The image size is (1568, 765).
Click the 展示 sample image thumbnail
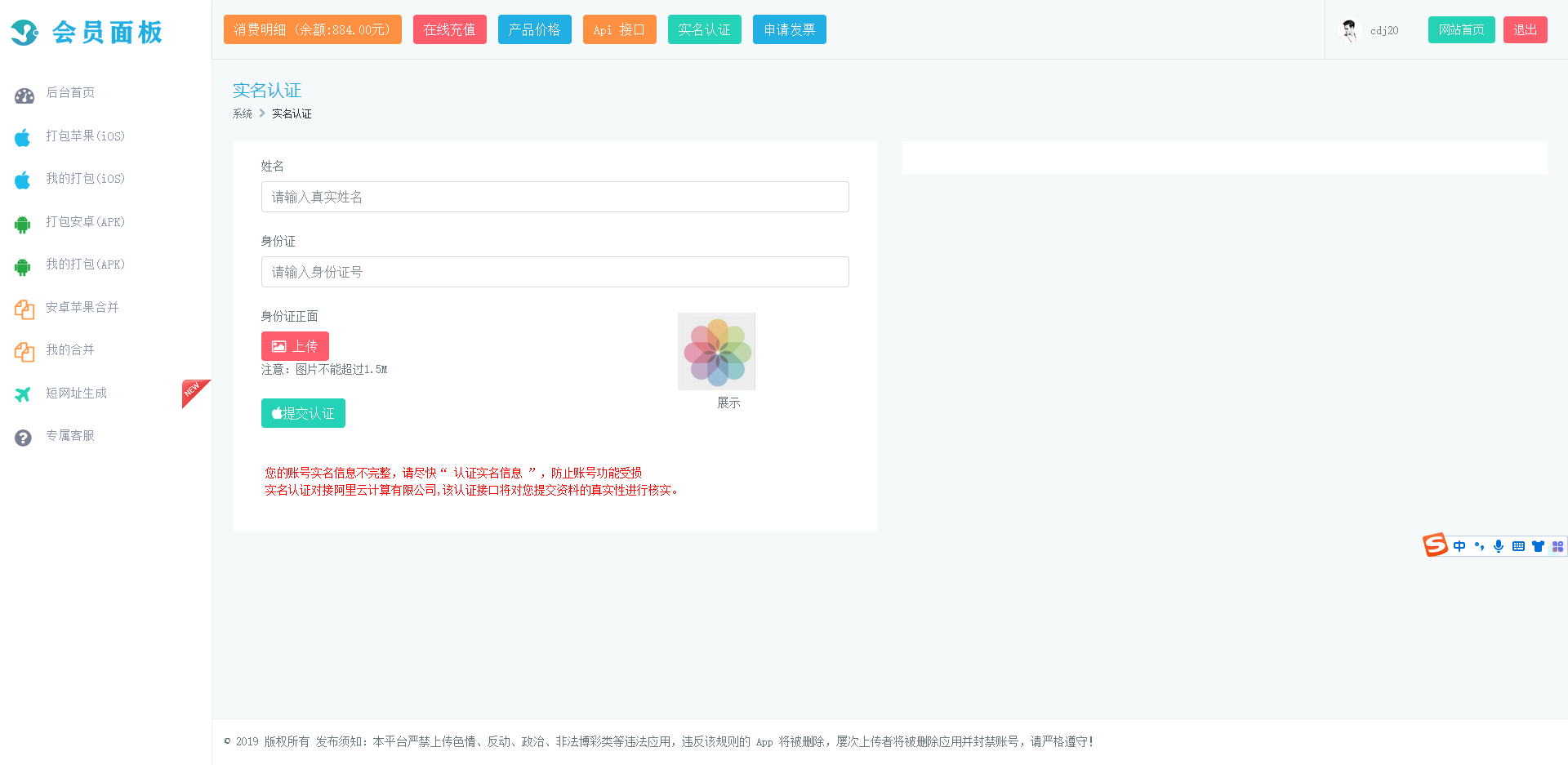716,352
